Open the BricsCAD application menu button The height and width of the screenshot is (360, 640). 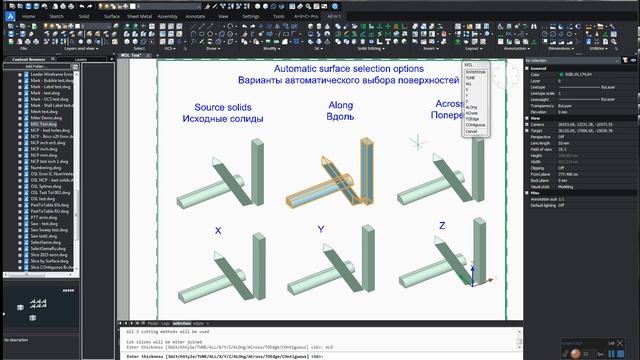pos(10,16)
